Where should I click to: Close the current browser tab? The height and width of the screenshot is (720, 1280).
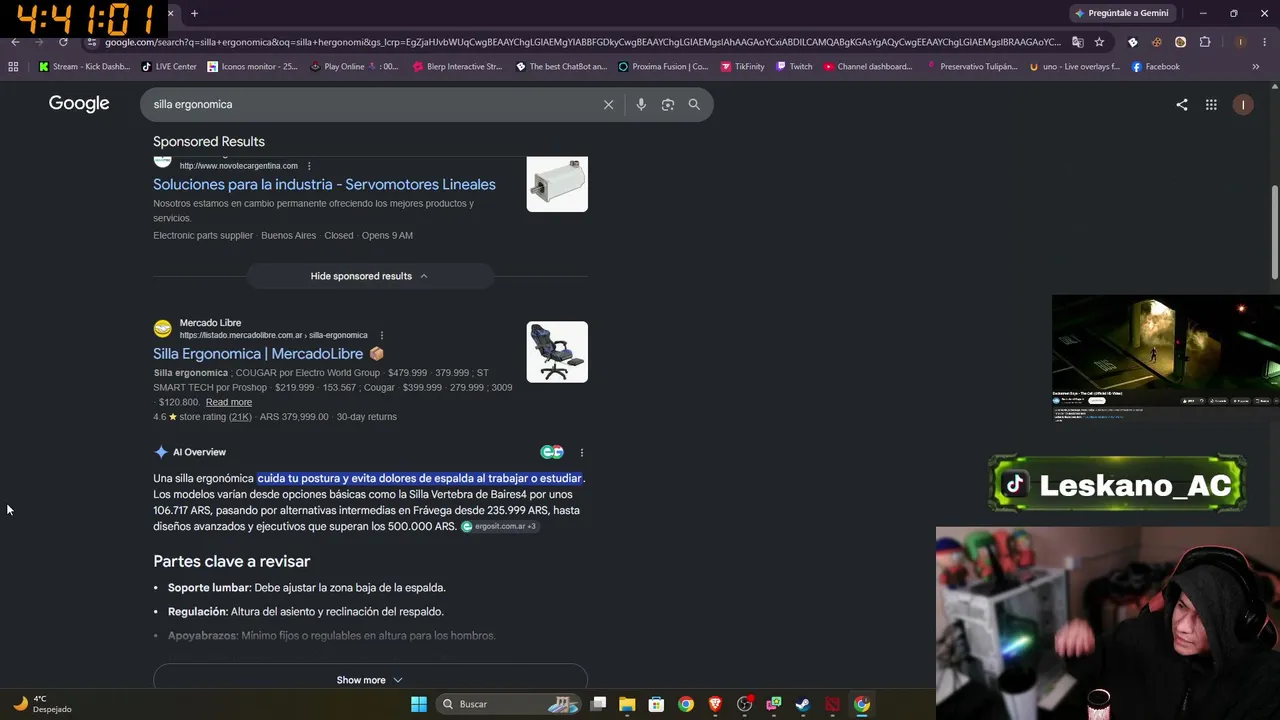coord(171,13)
